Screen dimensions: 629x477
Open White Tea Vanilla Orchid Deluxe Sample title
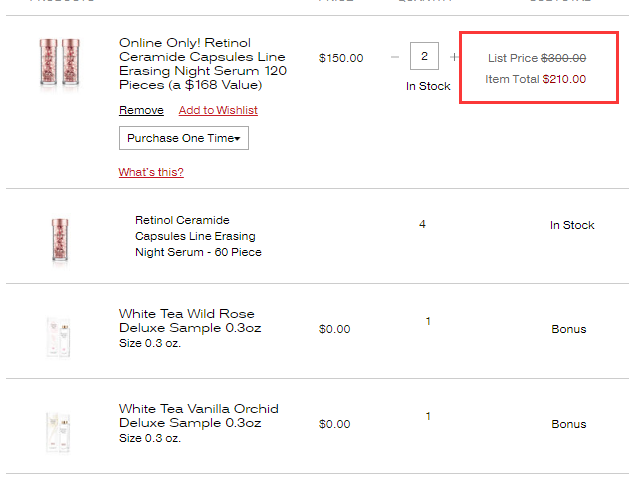coord(199,416)
